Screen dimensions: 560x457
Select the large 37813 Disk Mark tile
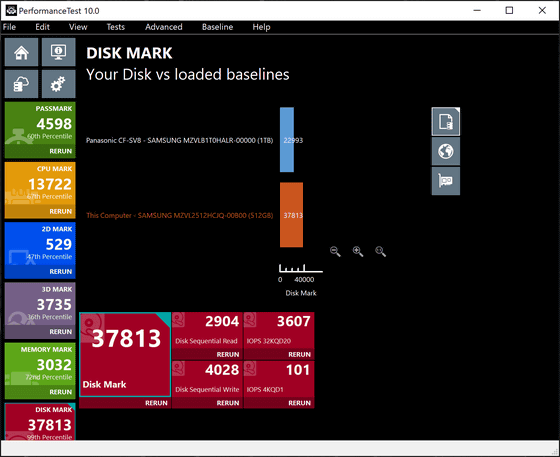coord(125,355)
